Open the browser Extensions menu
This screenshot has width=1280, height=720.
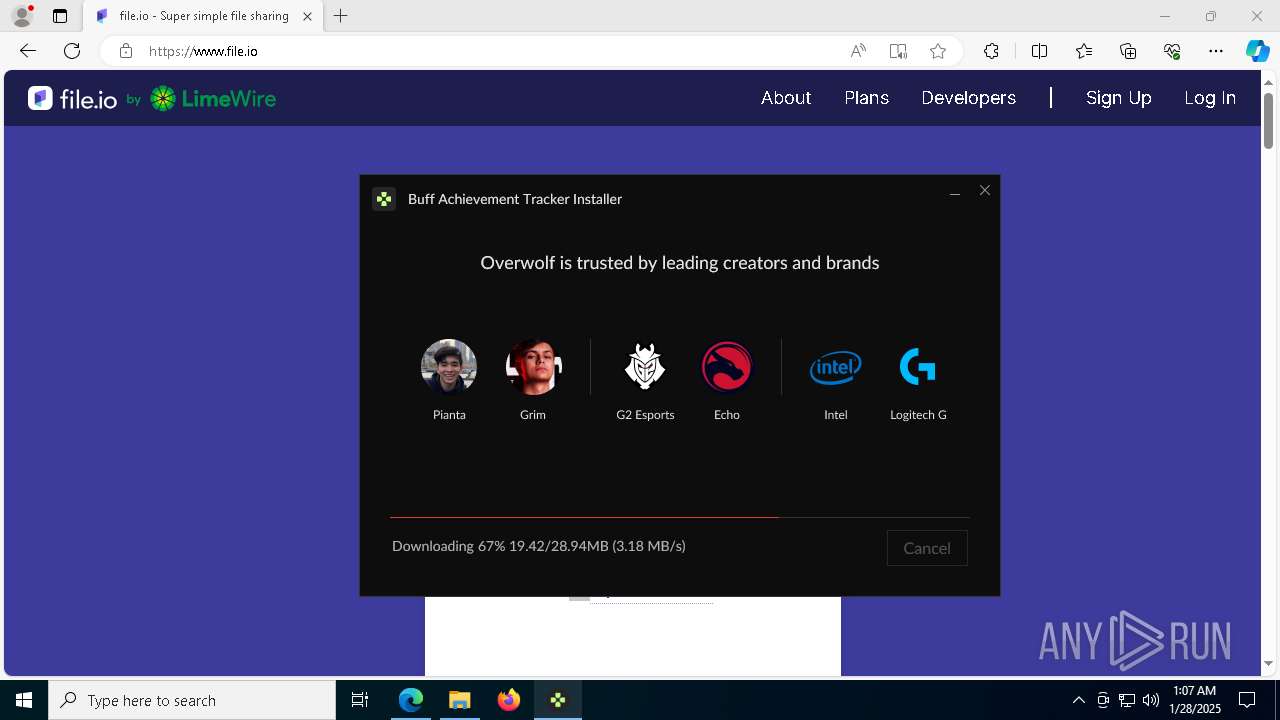[x=991, y=51]
